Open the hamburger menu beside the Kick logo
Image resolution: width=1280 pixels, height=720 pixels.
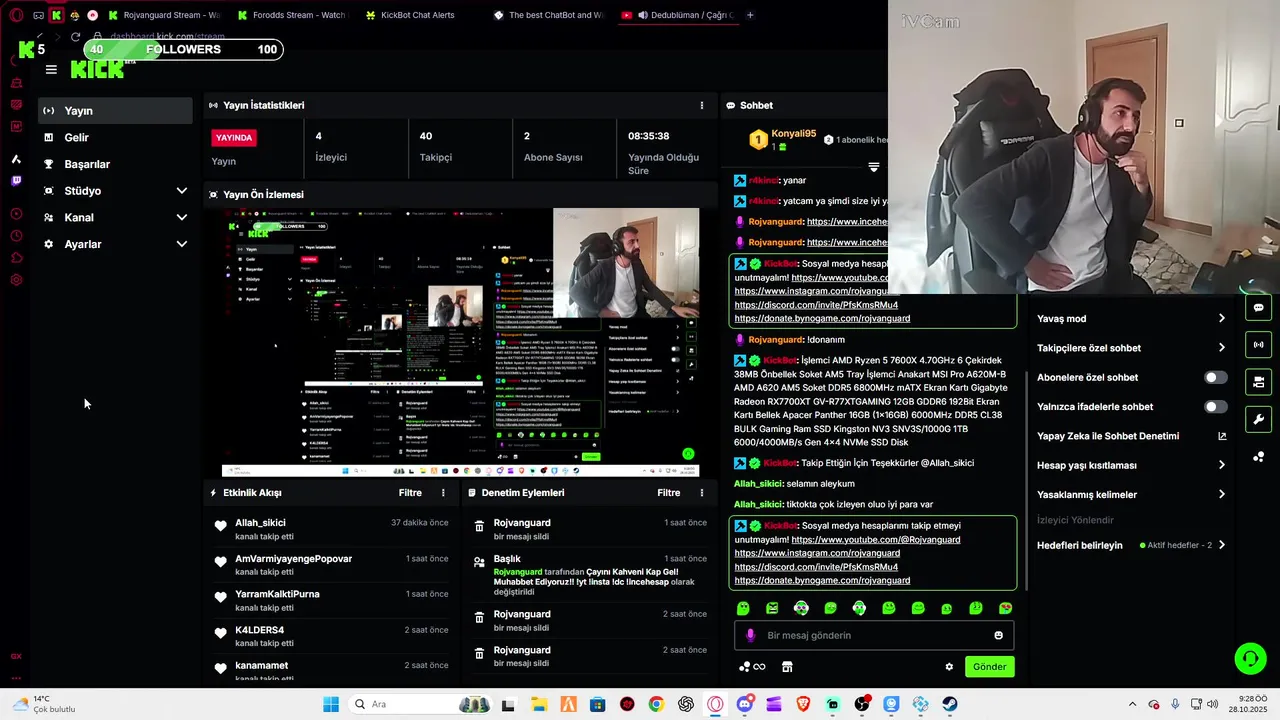tap(51, 70)
